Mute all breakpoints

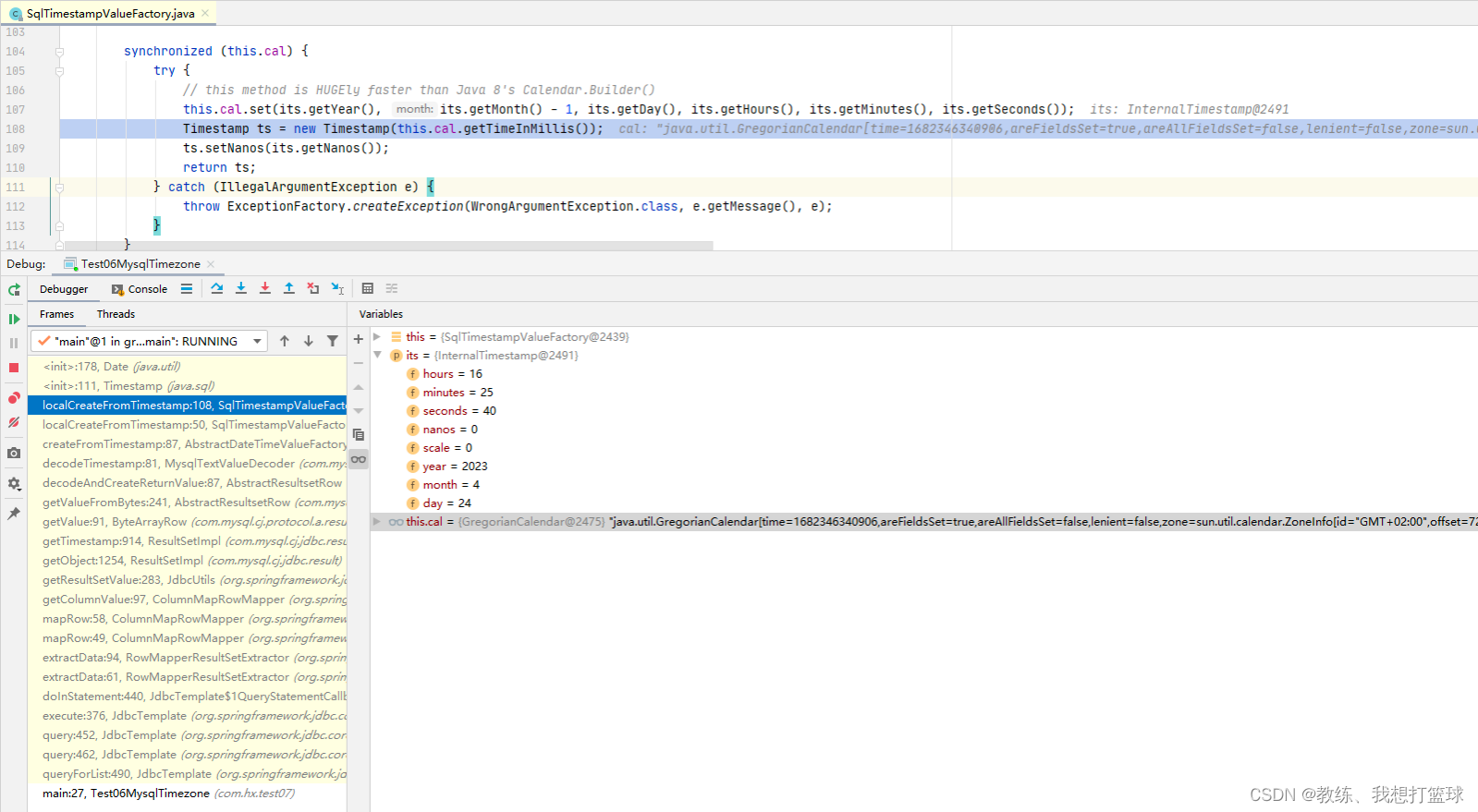tap(14, 422)
